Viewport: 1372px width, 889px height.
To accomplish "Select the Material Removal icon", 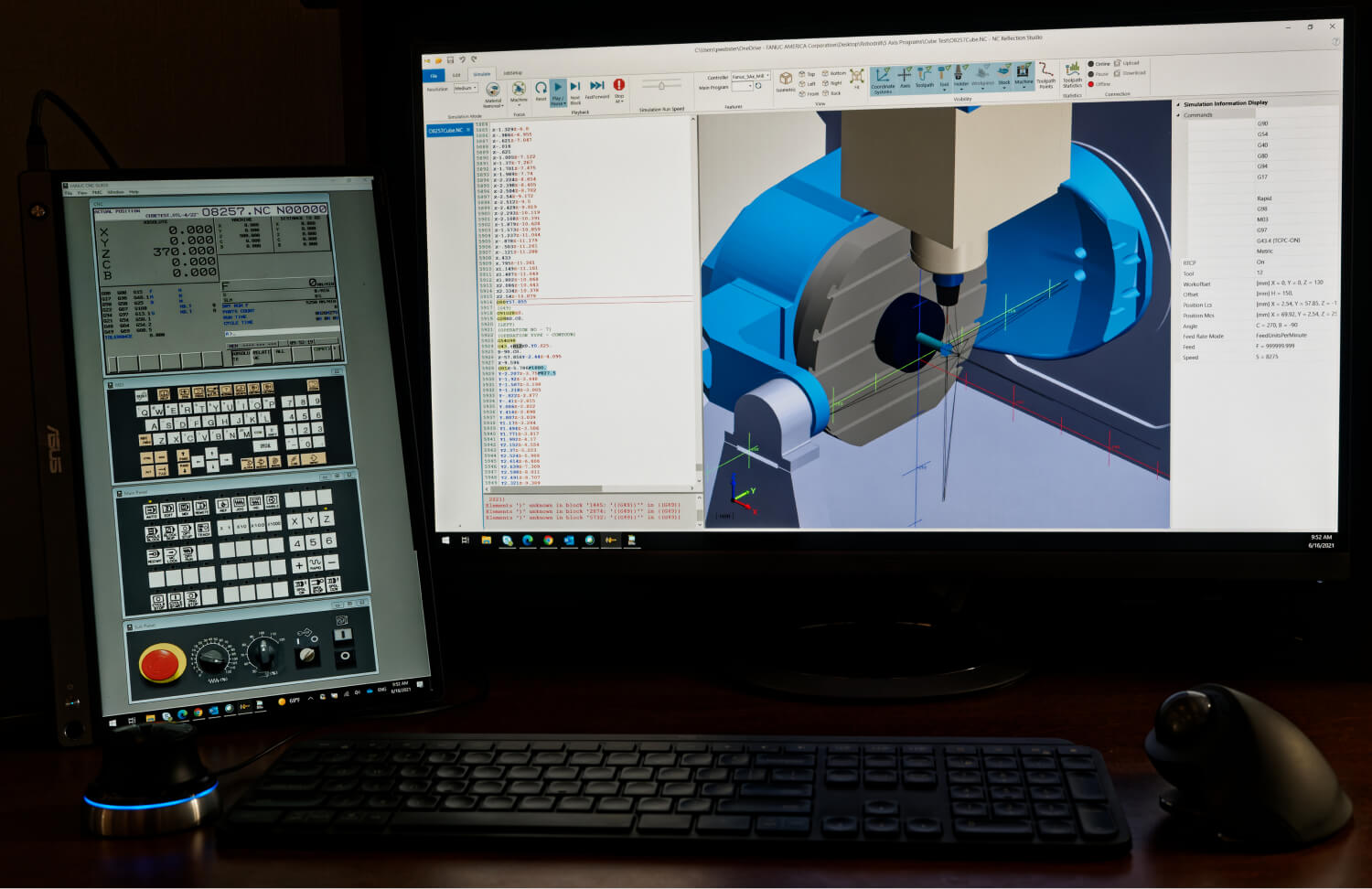I will 493,89.
